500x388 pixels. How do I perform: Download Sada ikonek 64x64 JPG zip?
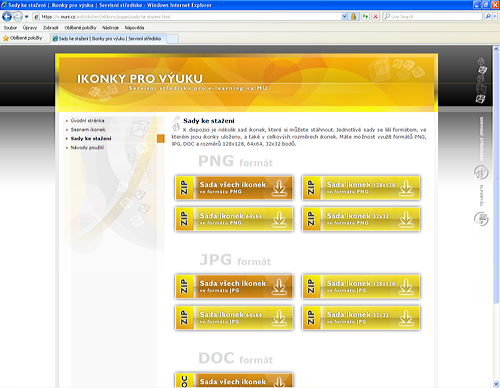(234, 318)
